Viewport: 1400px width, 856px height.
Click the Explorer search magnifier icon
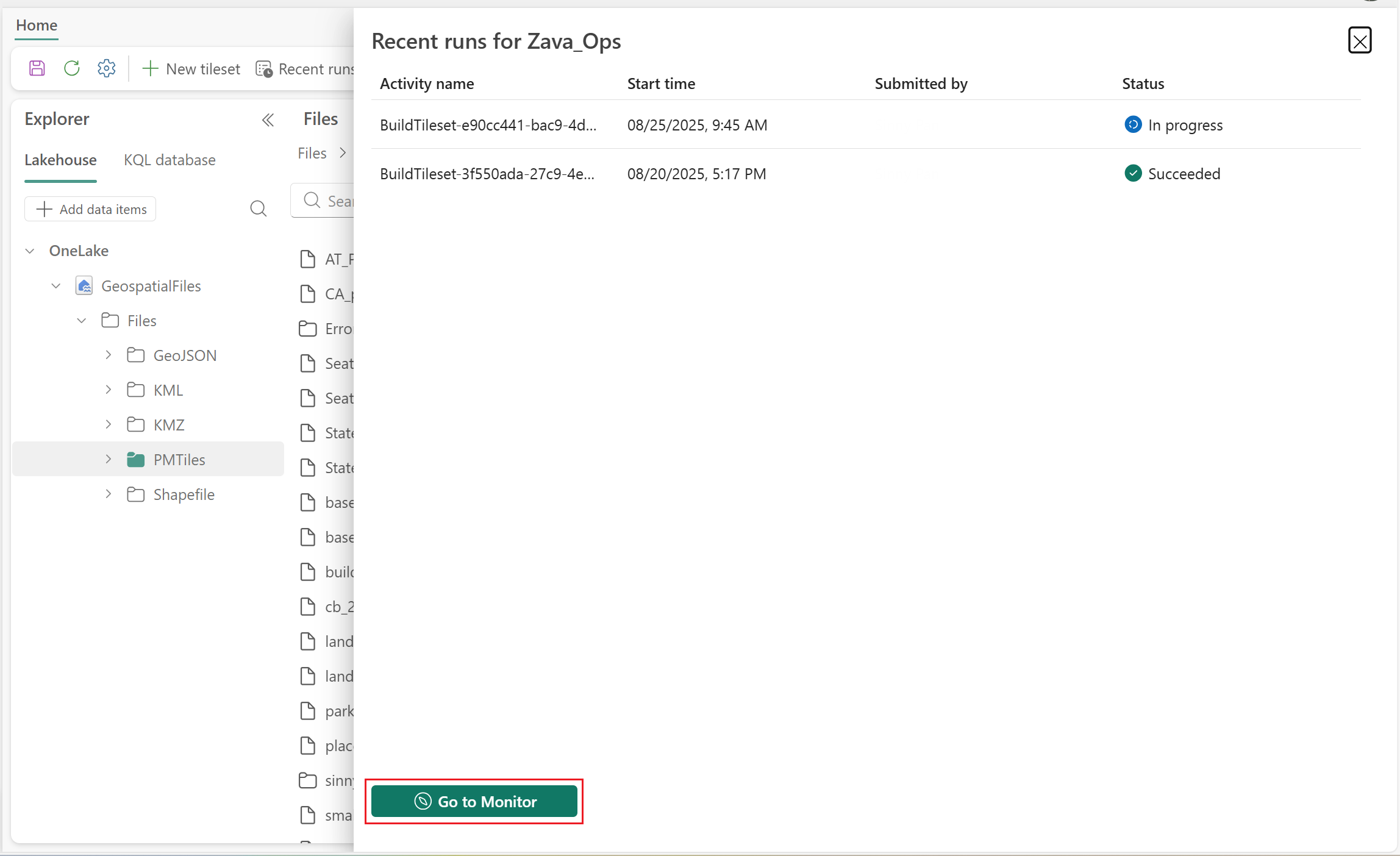(258, 209)
